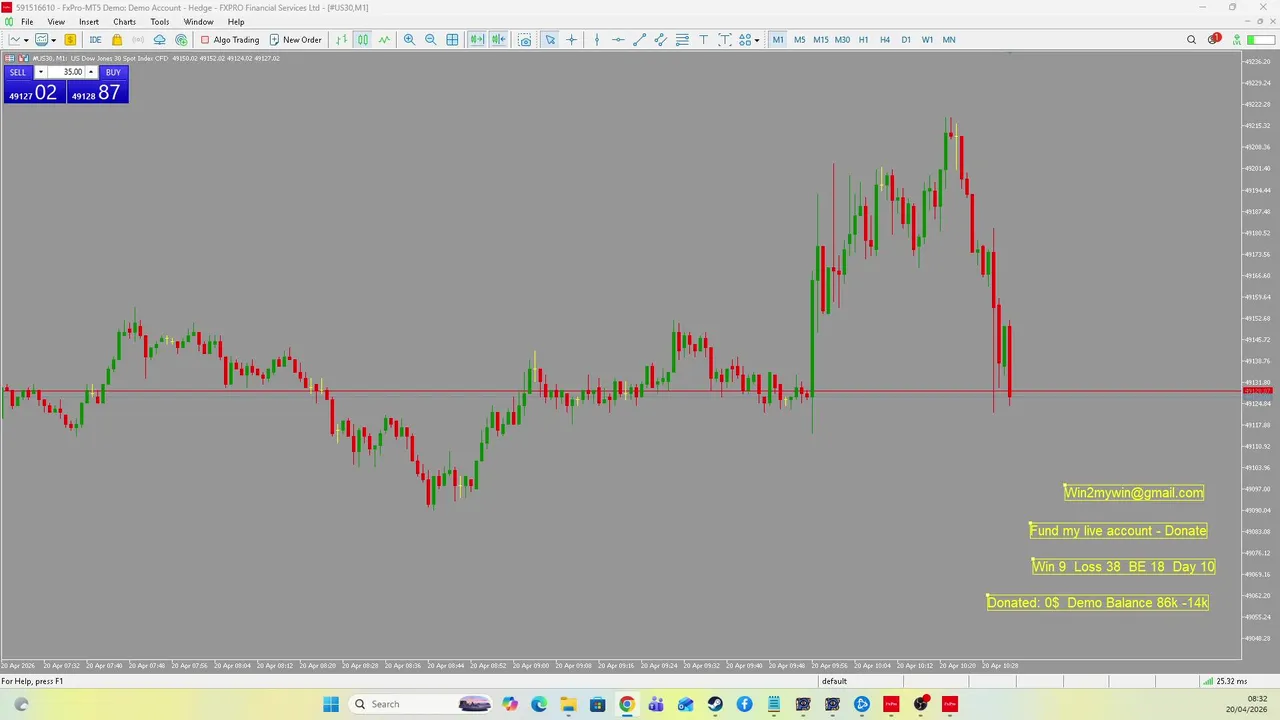Open the shapes objects dropdown

[x=748, y=40]
